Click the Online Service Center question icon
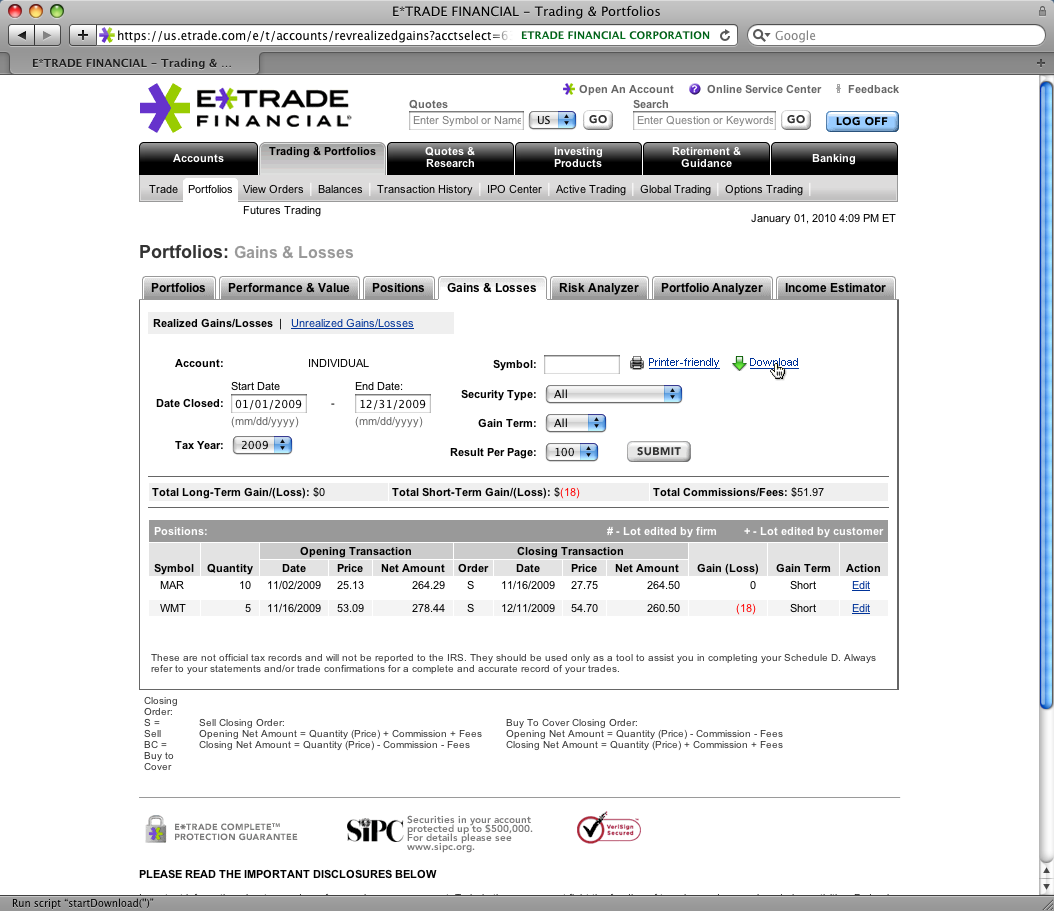This screenshot has width=1054, height=911. tap(695, 89)
